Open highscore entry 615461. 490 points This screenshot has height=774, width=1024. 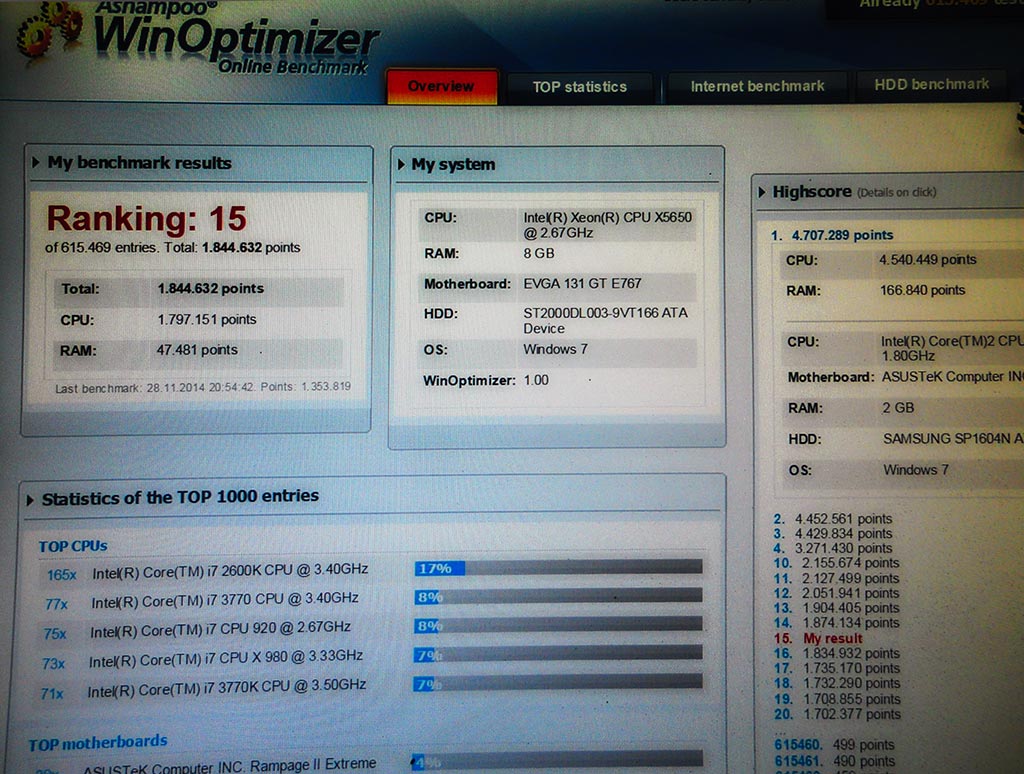click(835, 761)
